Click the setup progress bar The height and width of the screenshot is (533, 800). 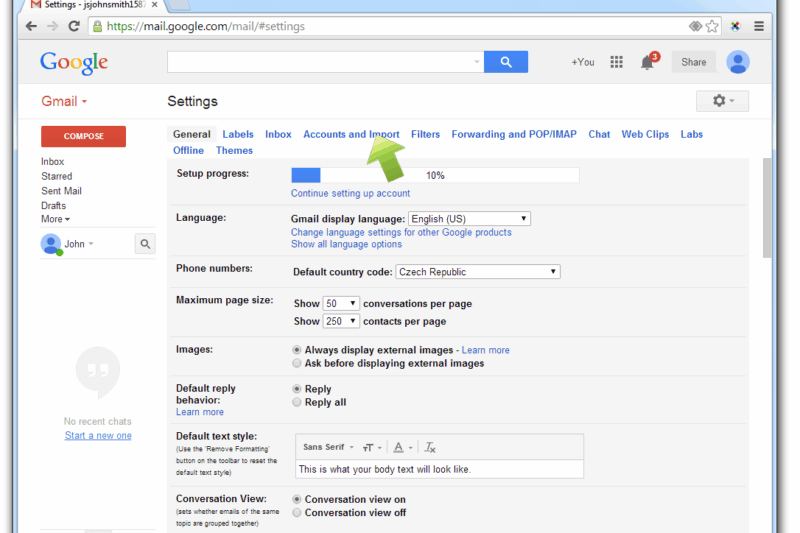pyautogui.click(x=435, y=175)
